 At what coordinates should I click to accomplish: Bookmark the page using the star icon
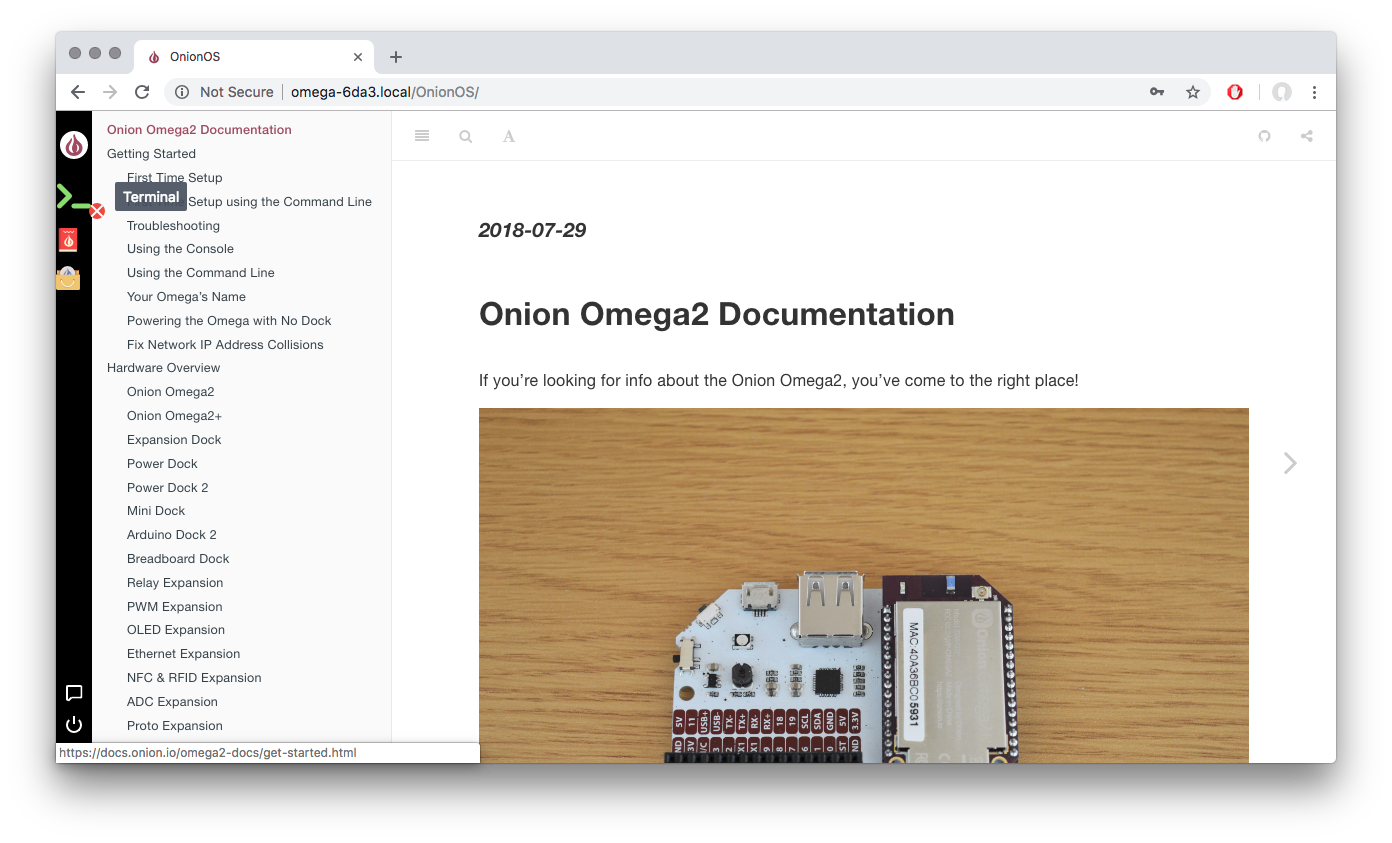pyautogui.click(x=1192, y=91)
